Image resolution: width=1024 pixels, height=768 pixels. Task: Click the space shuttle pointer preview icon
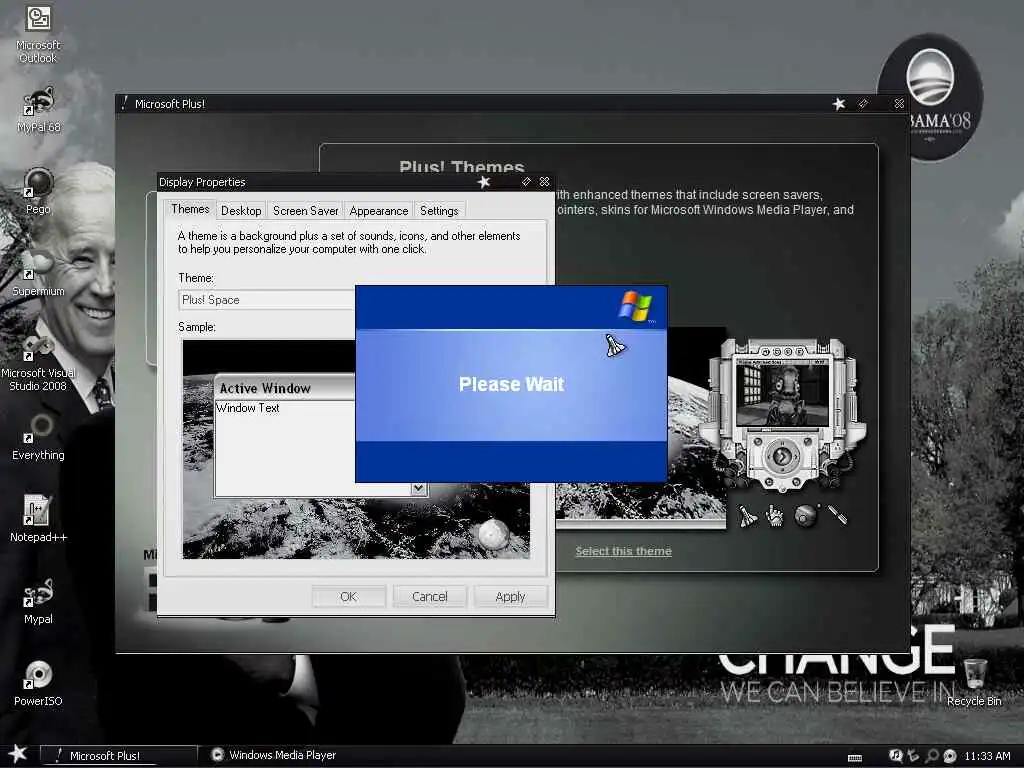748,516
